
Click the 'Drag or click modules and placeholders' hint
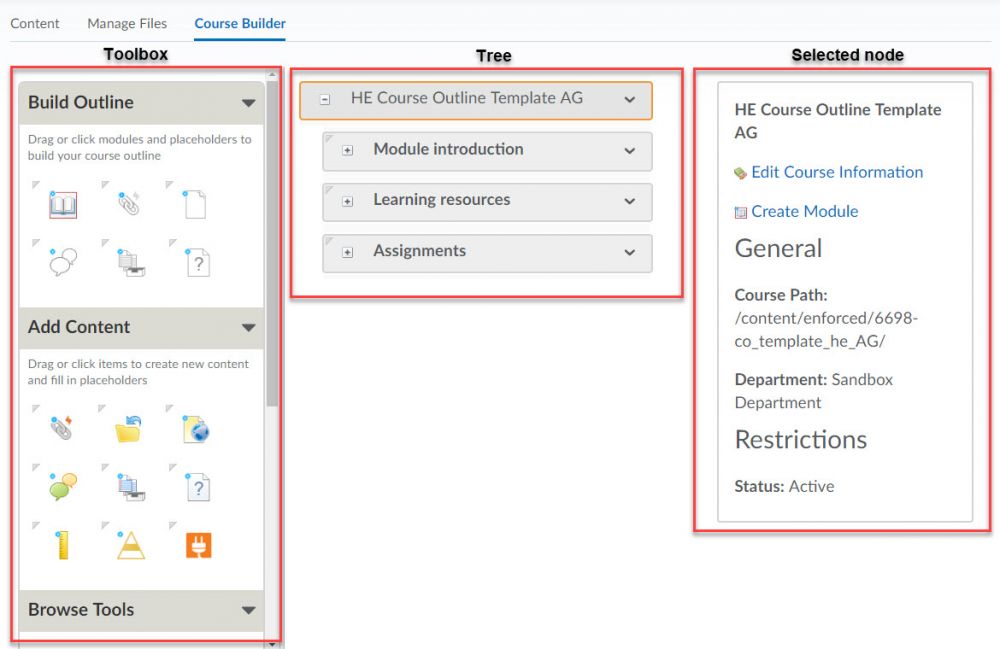coord(140,147)
